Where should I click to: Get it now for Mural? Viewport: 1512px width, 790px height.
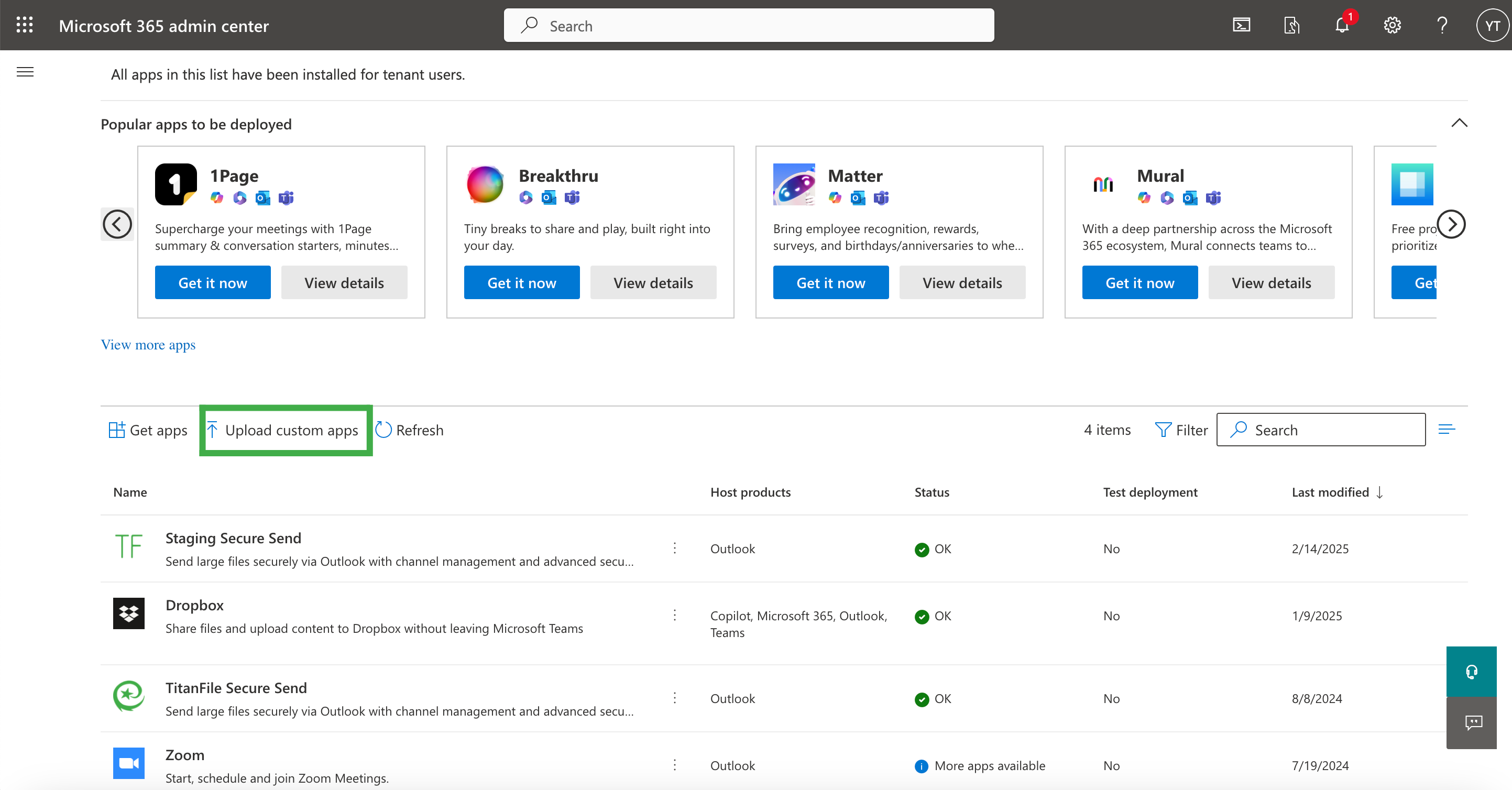pos(1140,282)
